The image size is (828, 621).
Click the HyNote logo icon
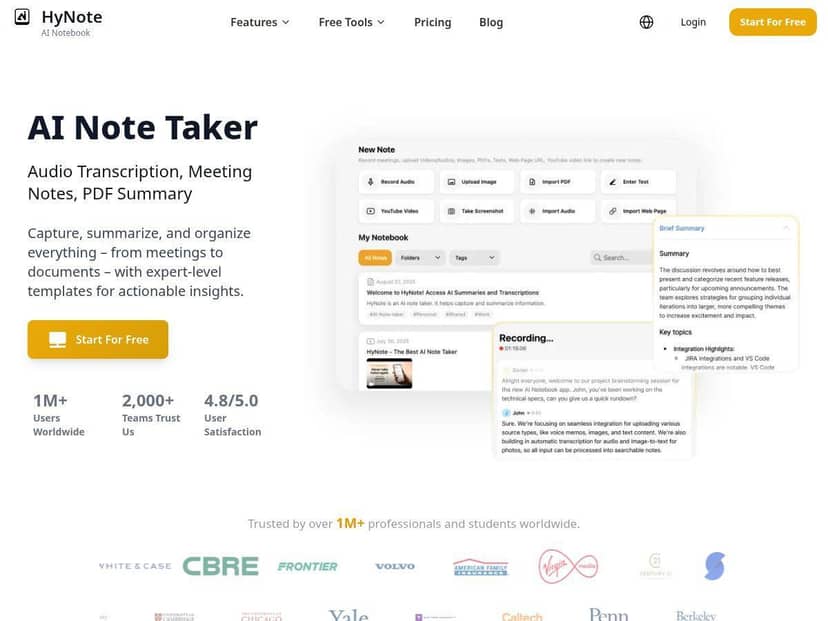pos(22,17)
